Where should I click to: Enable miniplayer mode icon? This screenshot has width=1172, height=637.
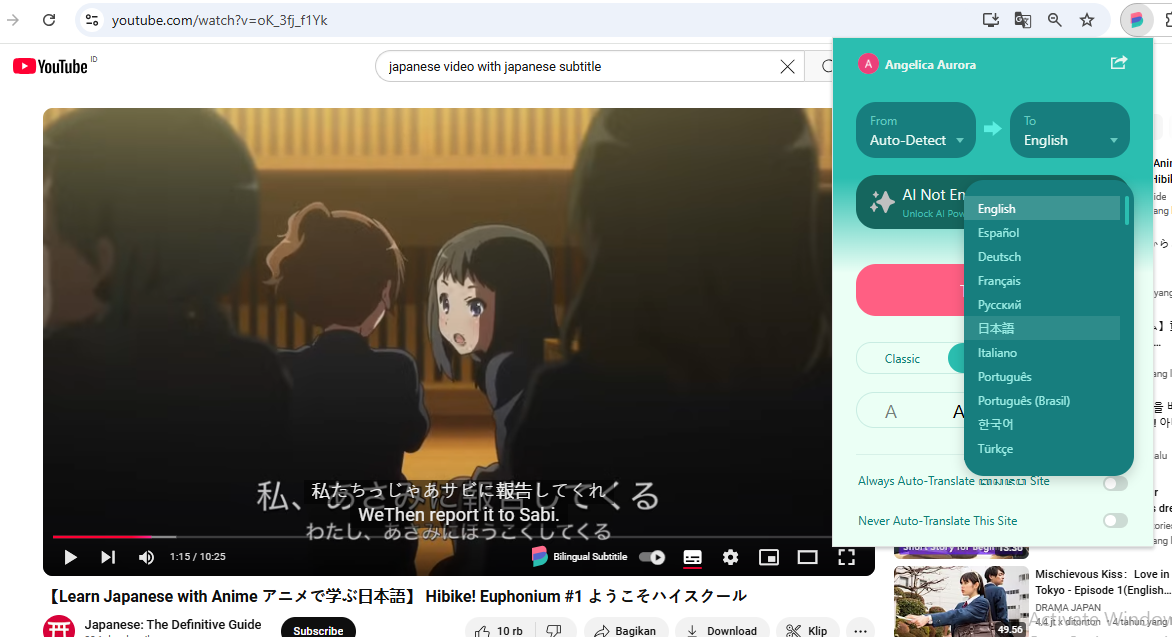(x=768, y=557)
